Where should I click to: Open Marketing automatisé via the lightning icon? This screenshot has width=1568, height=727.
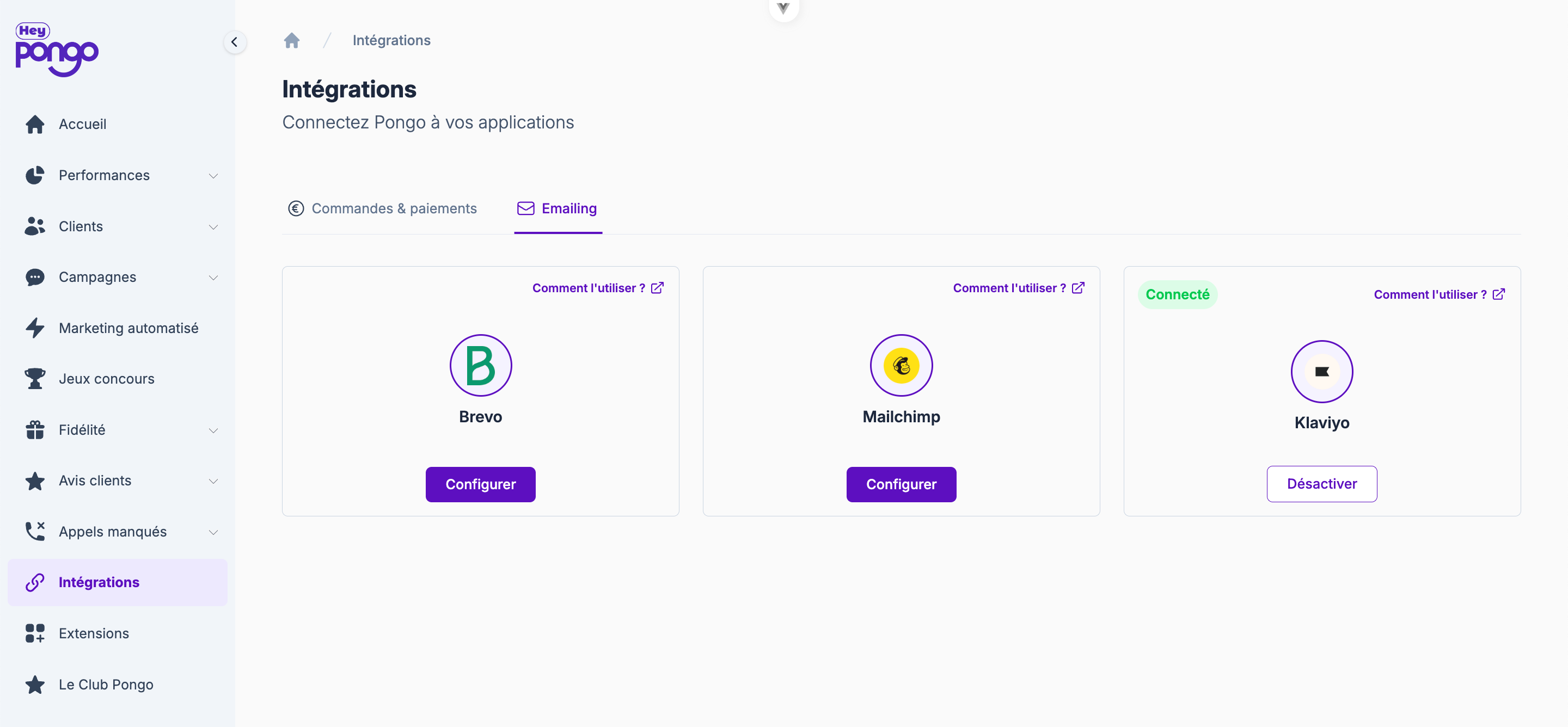(x=35, y=328)
